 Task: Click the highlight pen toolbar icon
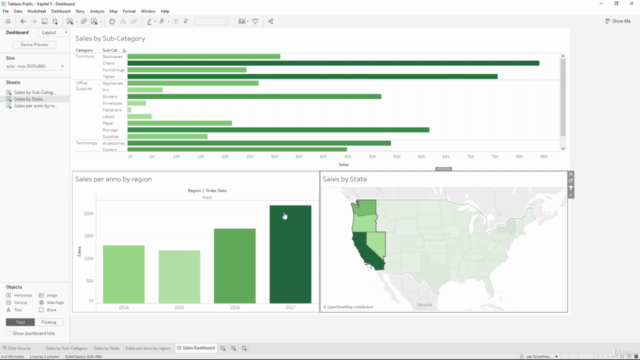149,21
